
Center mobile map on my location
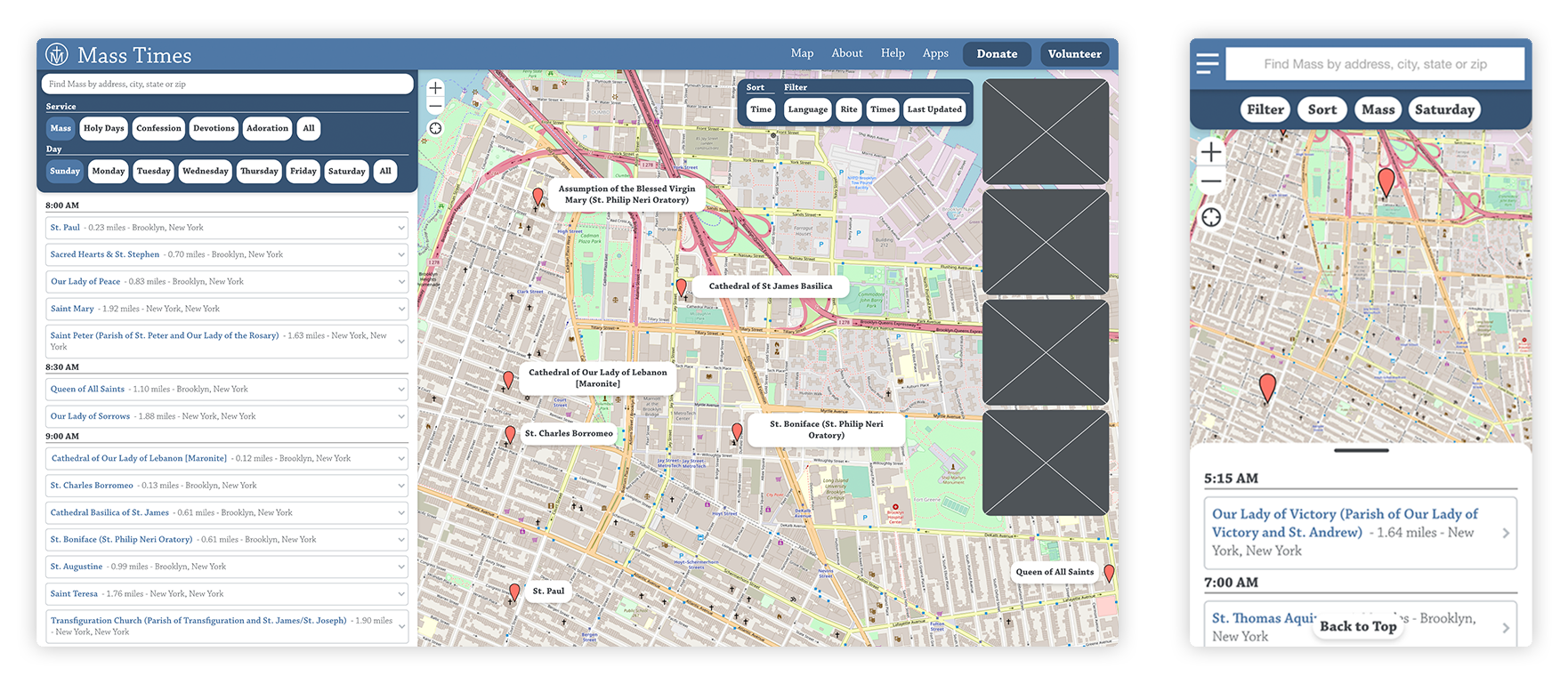click(x=1211, y=218)
